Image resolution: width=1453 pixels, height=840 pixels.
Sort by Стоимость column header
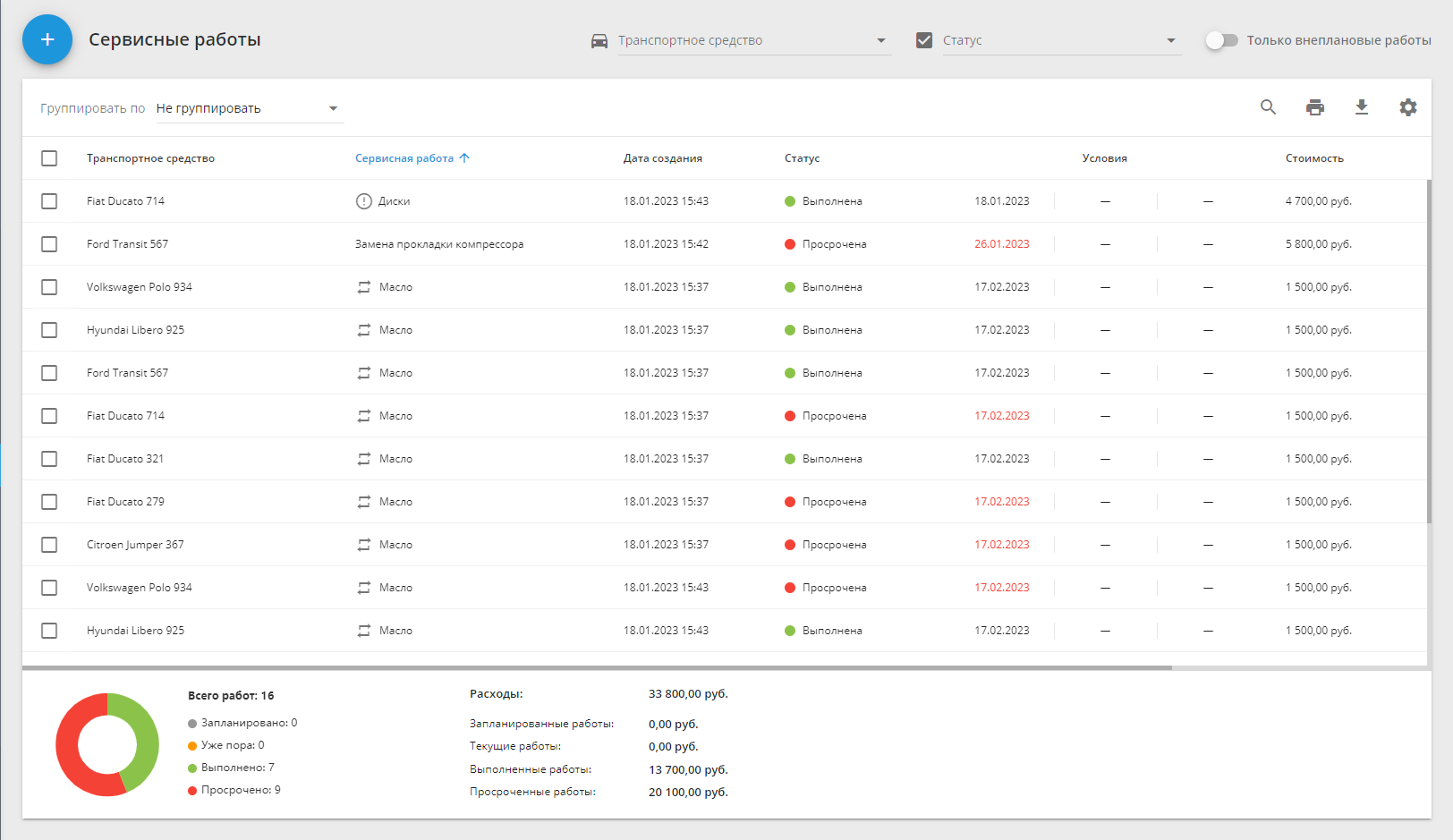pos(1313,158)
